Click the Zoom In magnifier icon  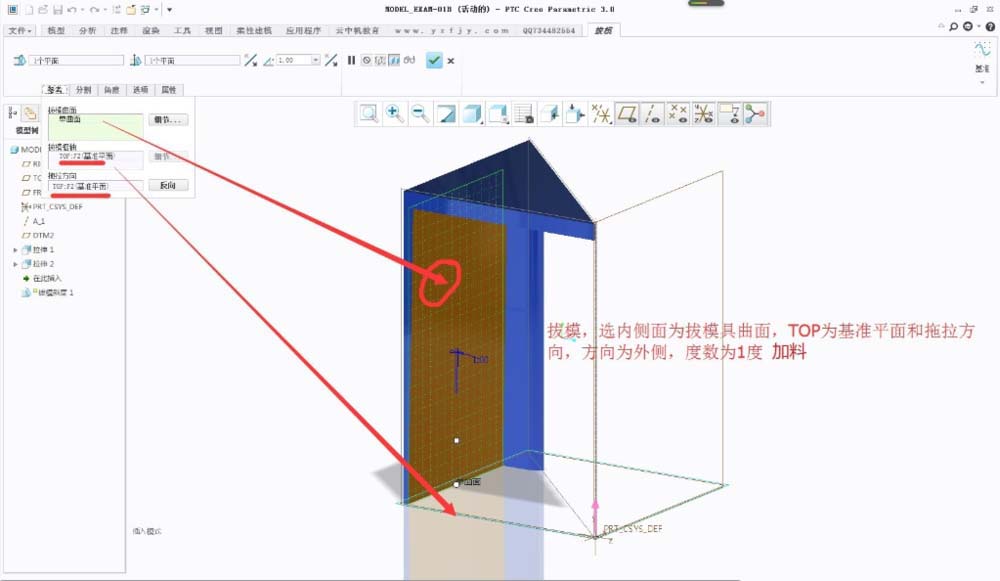394,114
